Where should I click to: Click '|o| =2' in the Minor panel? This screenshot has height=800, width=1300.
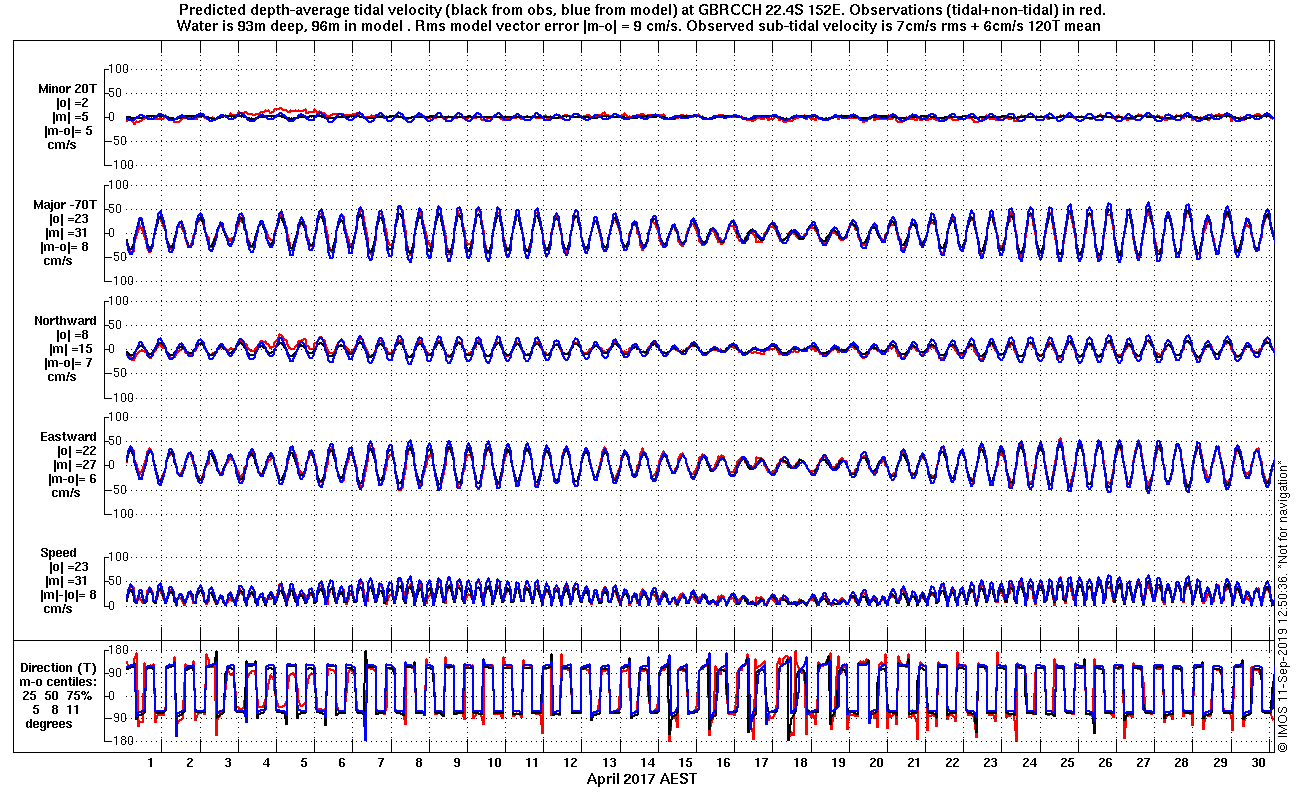(73, 103)
